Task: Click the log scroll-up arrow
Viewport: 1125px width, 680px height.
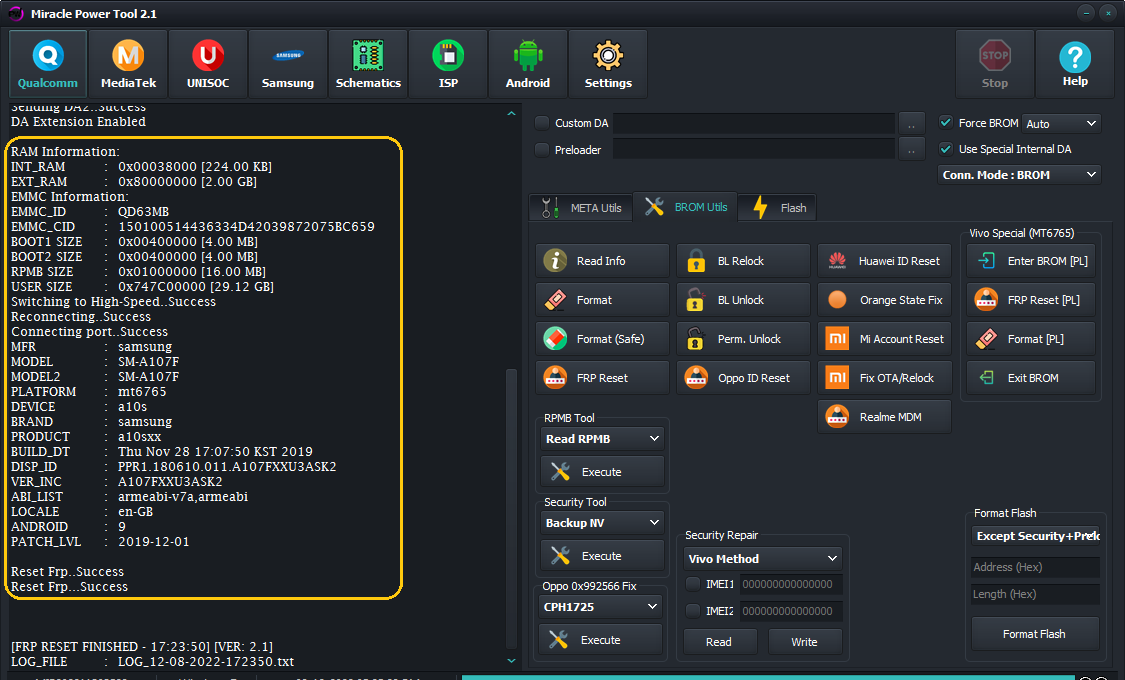Action: (512, 113)
